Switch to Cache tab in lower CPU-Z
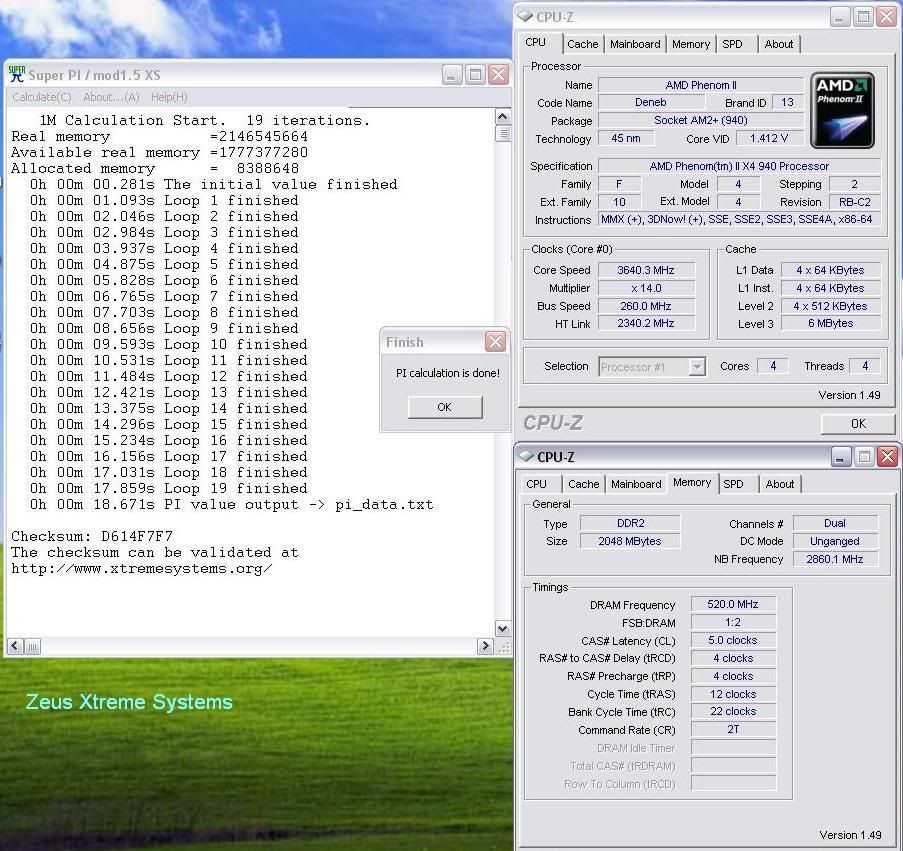This screenshot has width=903, height=851. pos(583,484)
